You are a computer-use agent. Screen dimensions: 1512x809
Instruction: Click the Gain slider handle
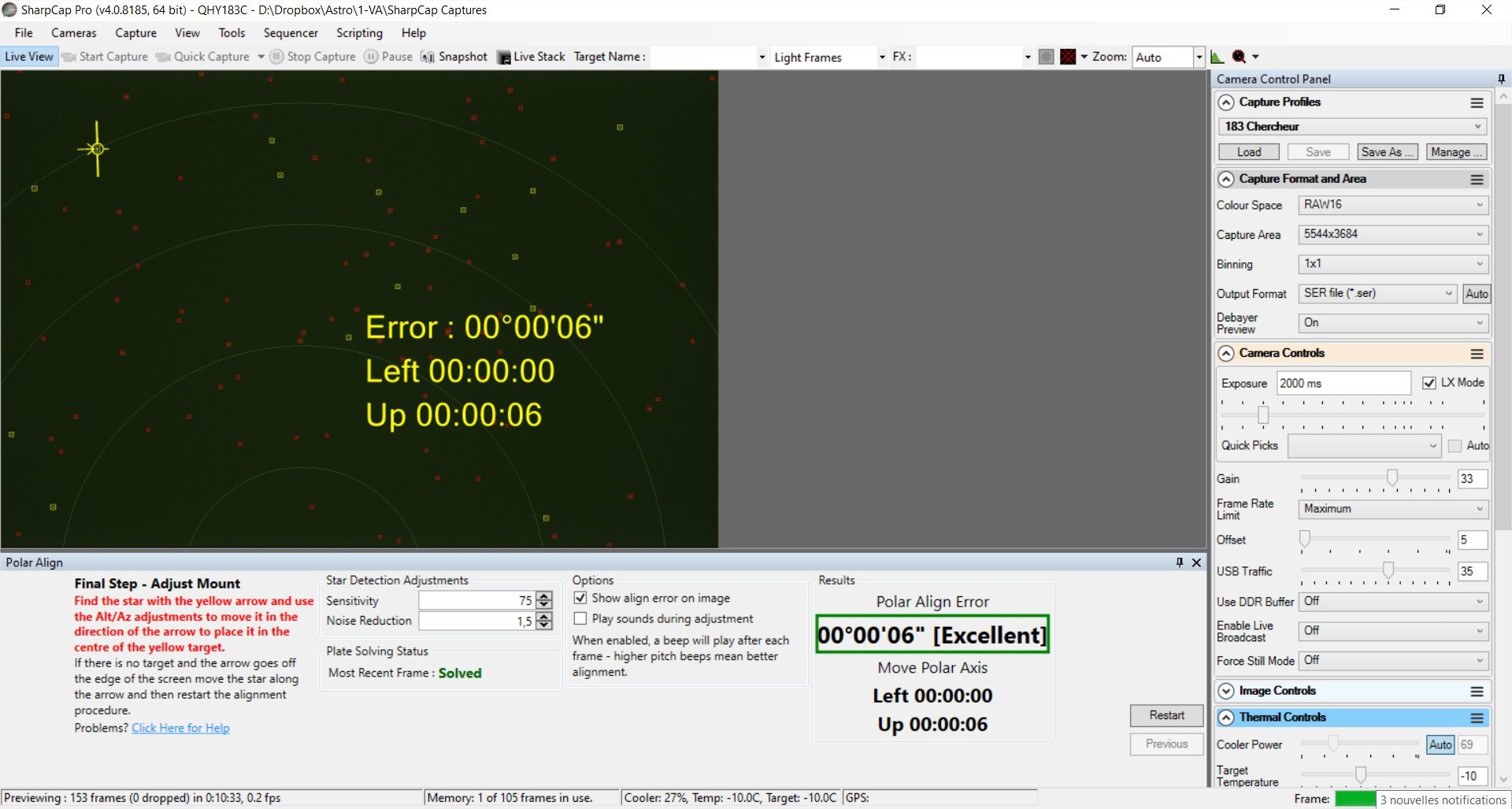tap(1392, 477)
